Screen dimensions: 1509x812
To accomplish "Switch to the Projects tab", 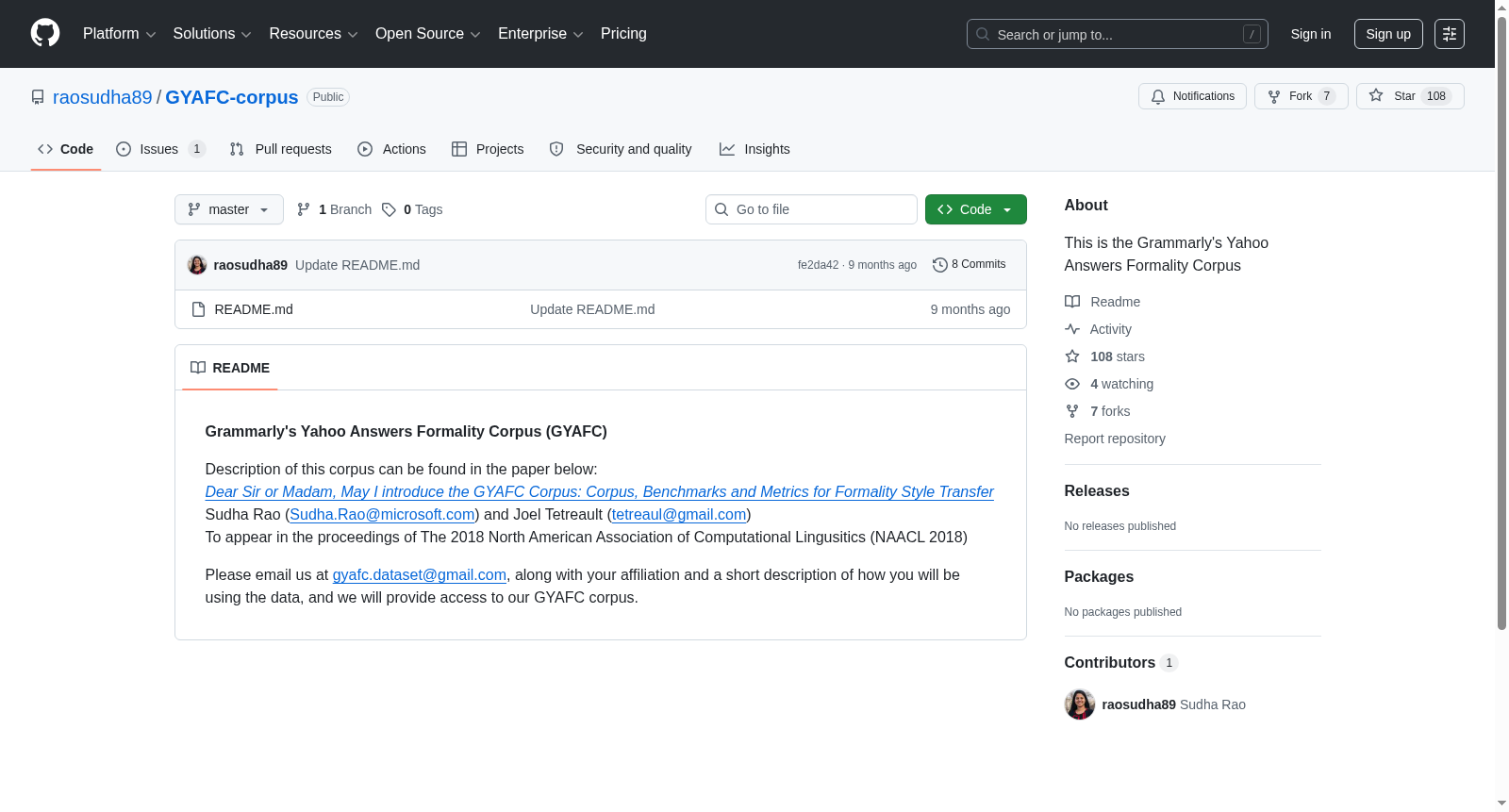I will click(x=488, y=149).
